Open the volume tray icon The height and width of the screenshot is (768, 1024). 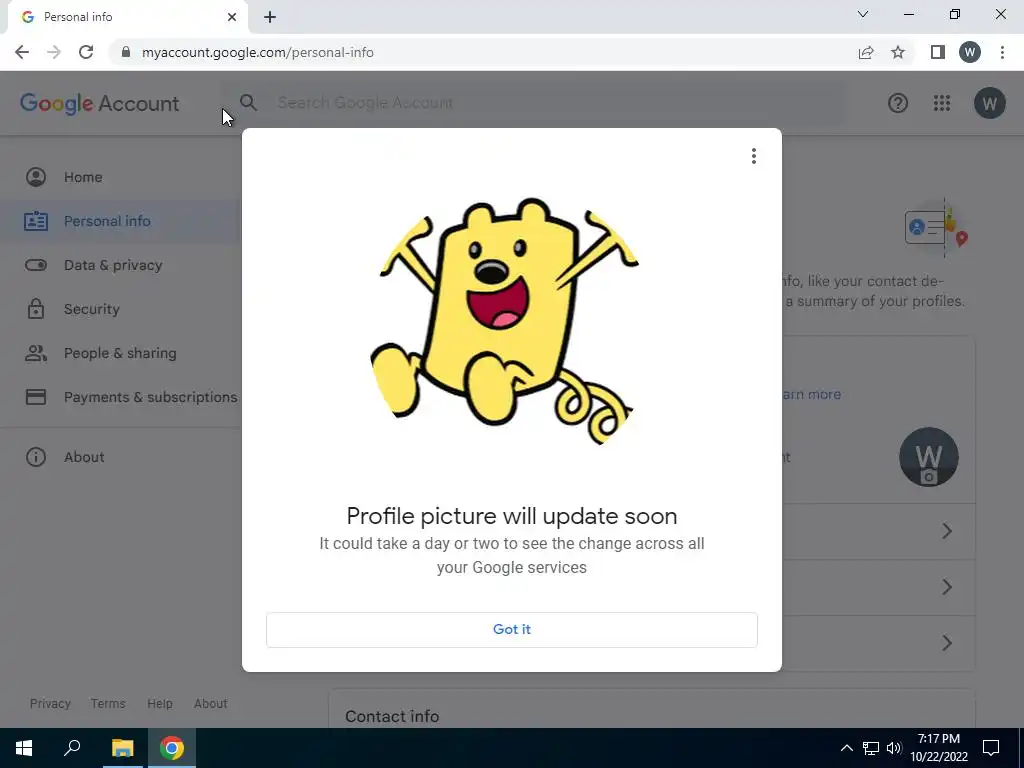tap(894, 748)
